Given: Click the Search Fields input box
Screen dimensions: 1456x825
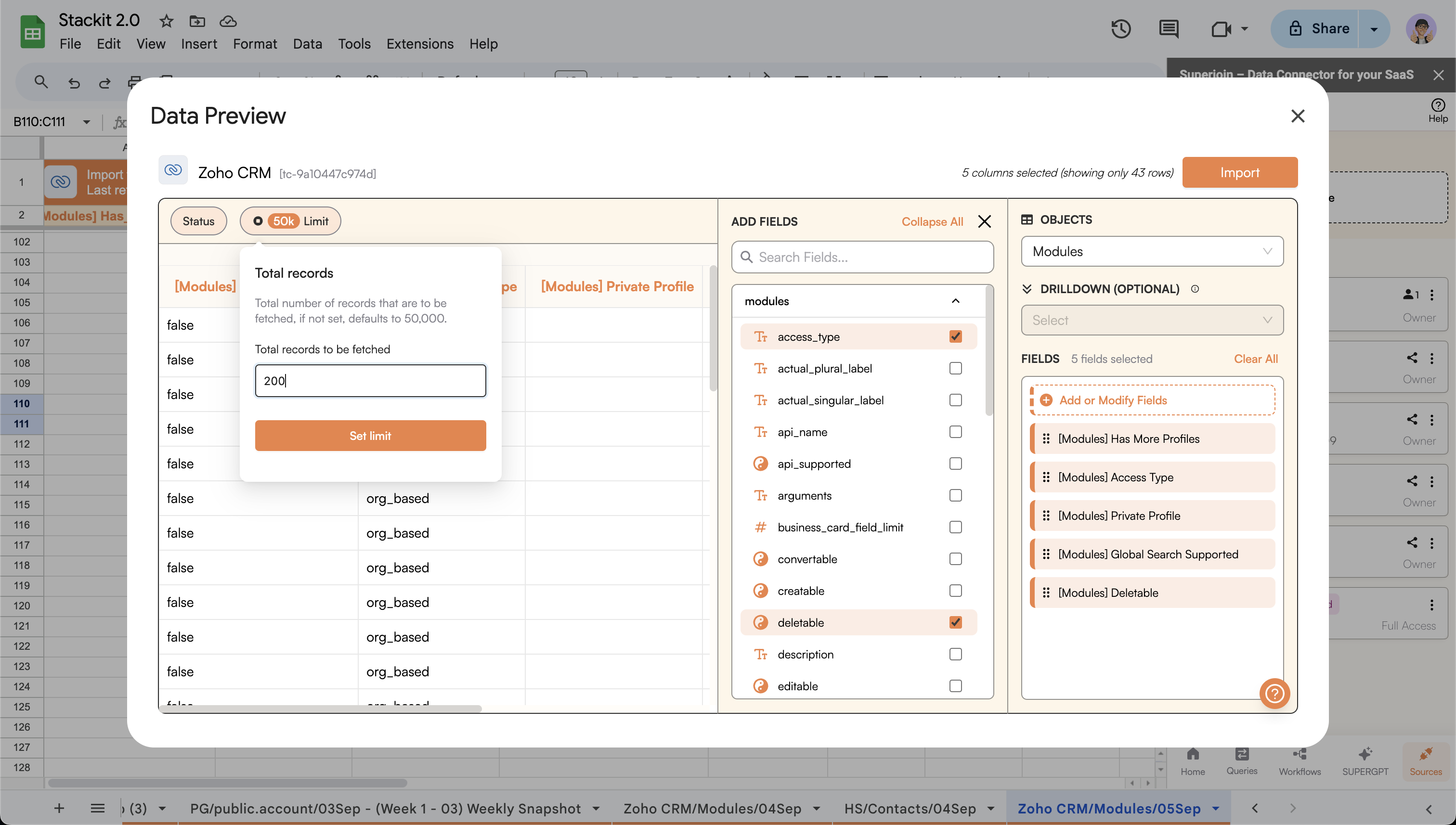Looking at the screenshot, I should [862, 257].
